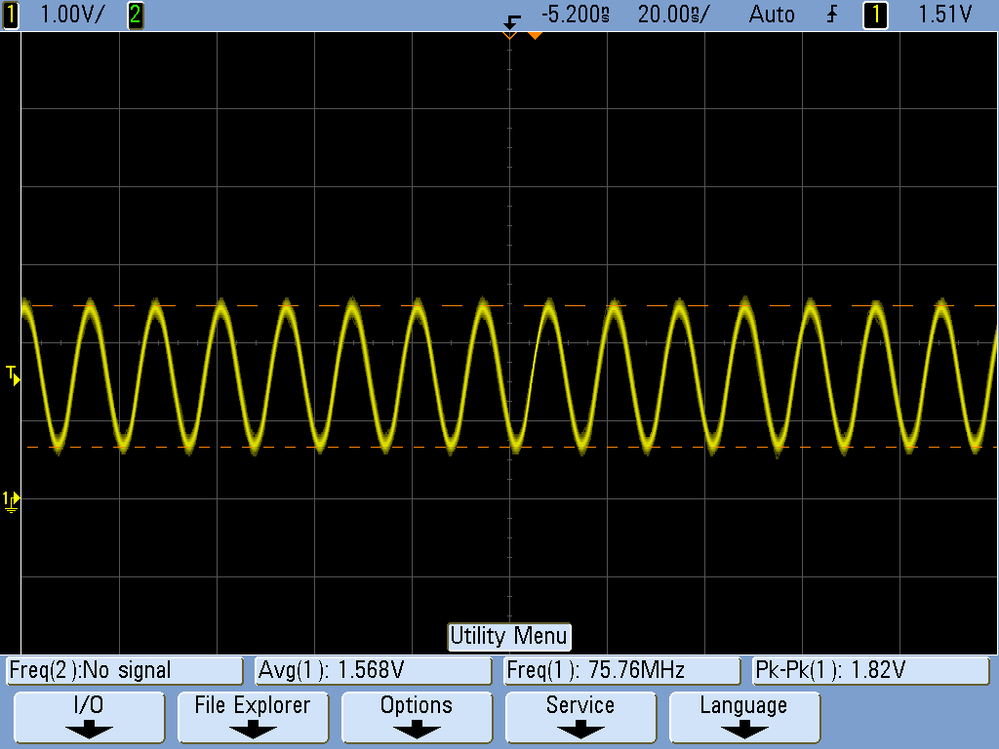Click the rising edge trigger icon

point(831,15)
